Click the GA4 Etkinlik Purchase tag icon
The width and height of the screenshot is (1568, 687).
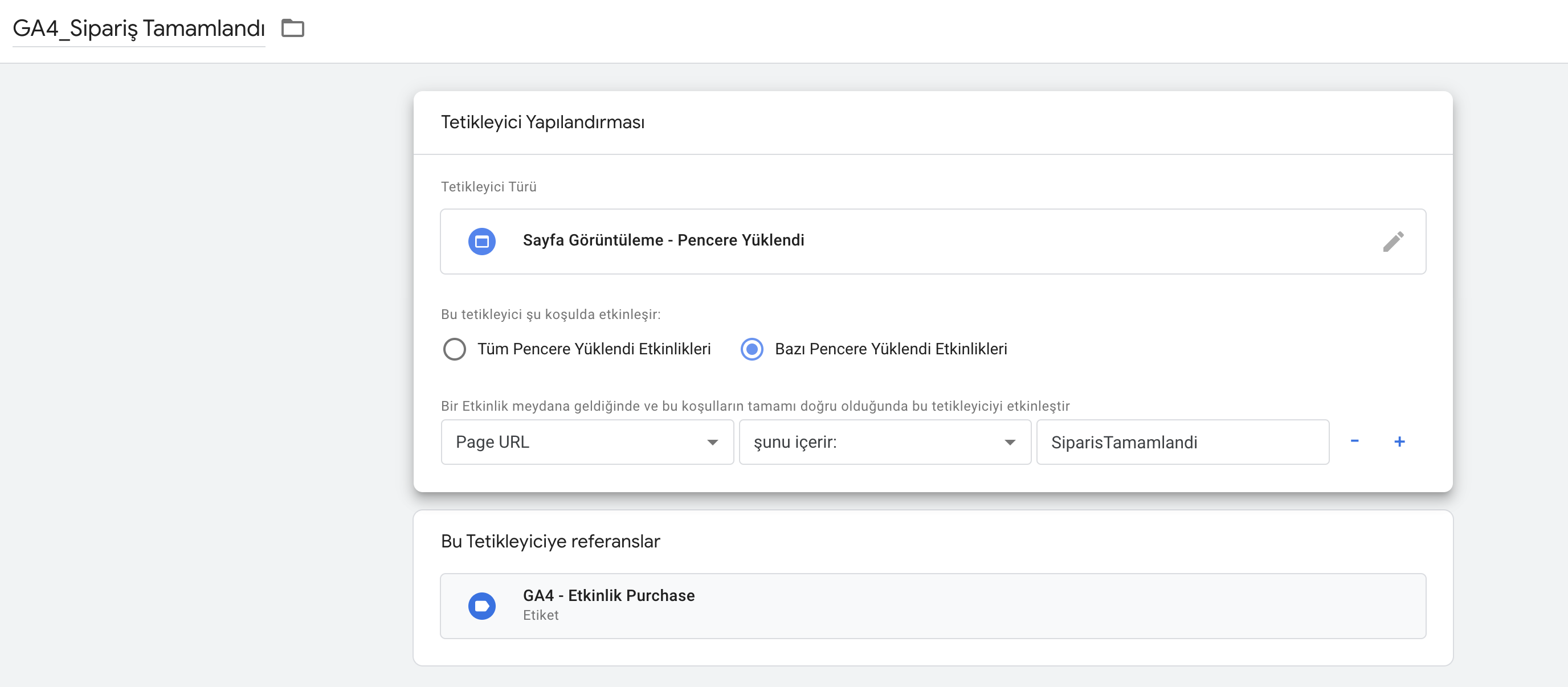[481, 606]
